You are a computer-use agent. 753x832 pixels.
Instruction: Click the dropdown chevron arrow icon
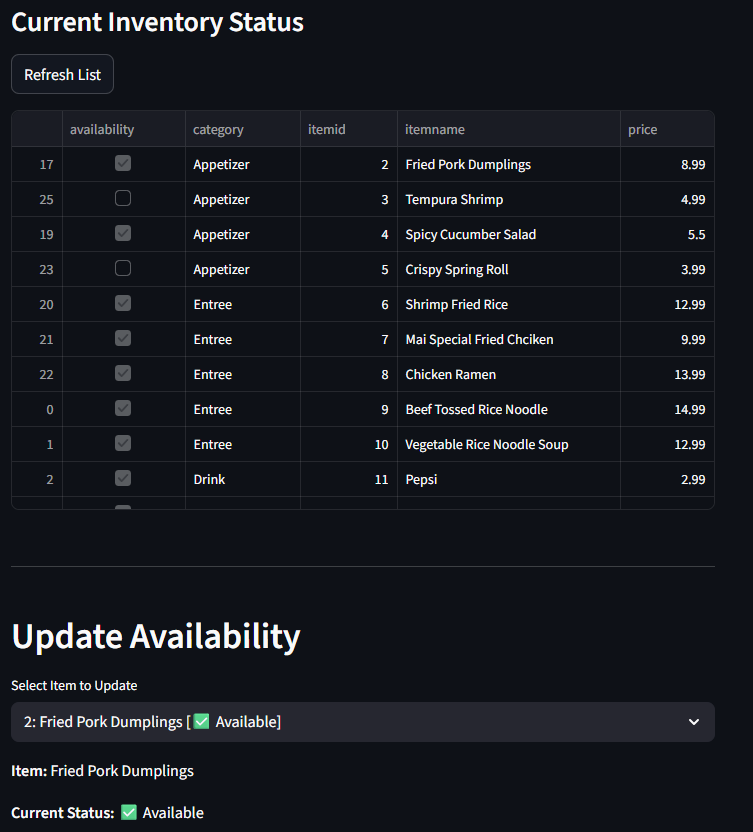tap(694, 722)
